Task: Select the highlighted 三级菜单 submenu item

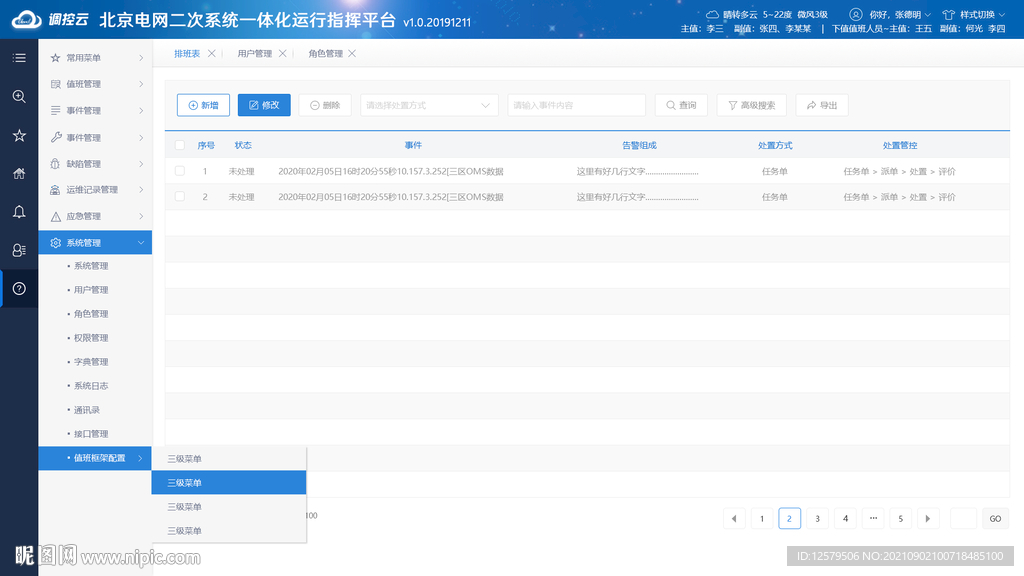Action: click(x=228, y=483)
